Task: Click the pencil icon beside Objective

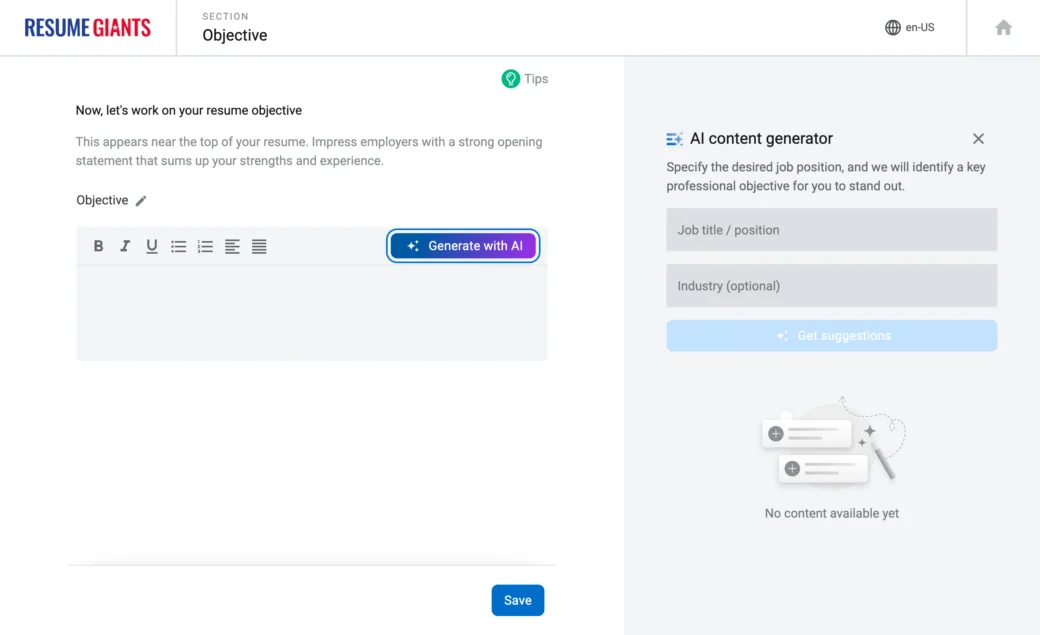Action: (141, 201)
